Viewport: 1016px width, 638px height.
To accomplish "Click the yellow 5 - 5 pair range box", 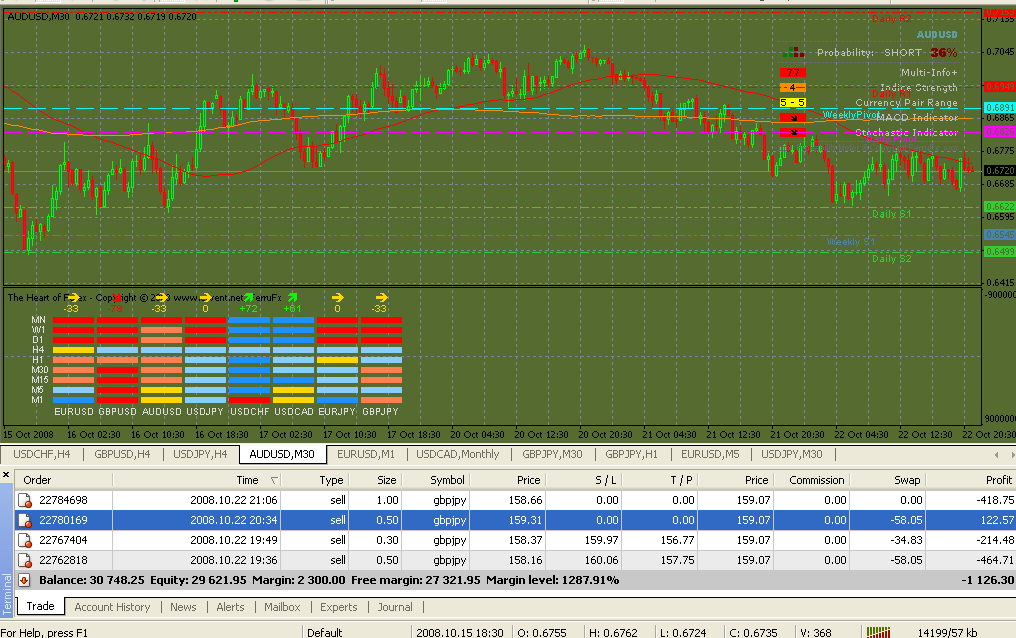I will point(792,102).
